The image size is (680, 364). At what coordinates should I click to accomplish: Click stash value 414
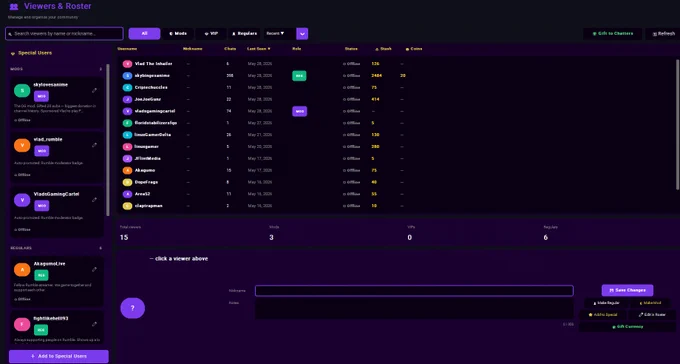click(x=376, y=99)
